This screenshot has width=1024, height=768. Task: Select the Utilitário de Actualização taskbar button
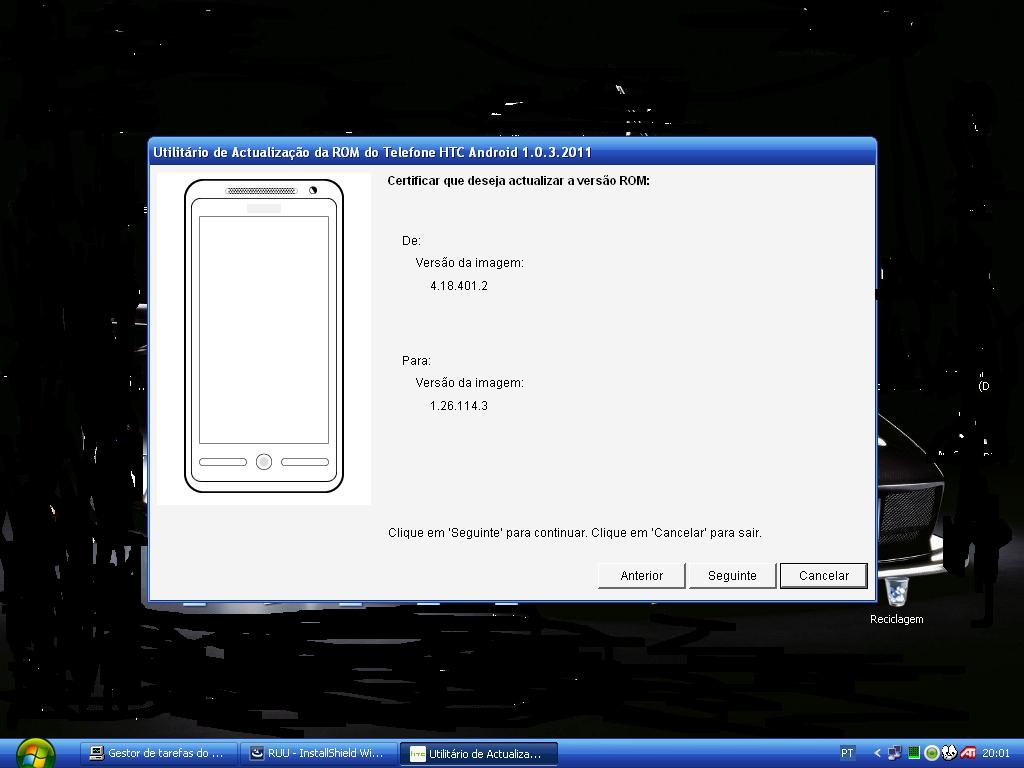(479, 754)
